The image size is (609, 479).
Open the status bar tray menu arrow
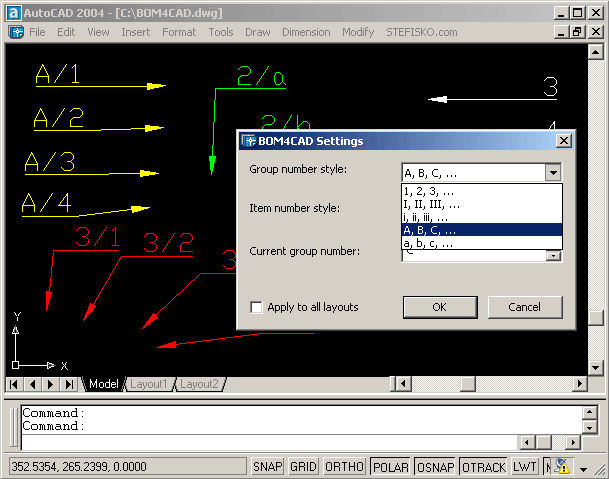click(x=583, y=469)
